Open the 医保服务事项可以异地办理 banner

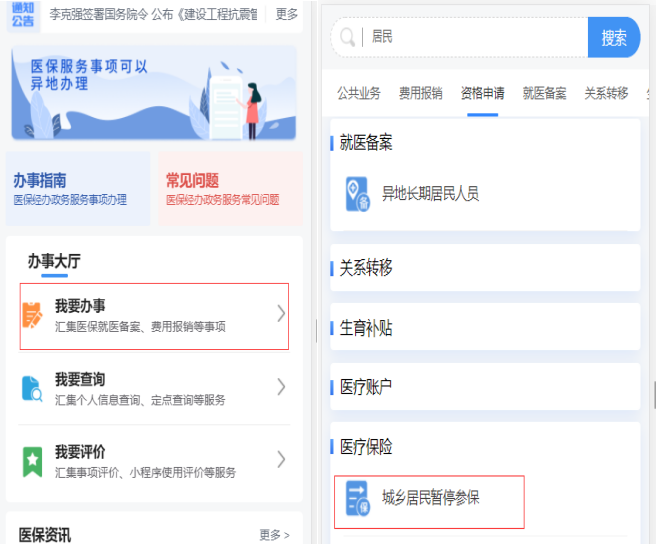154,92
